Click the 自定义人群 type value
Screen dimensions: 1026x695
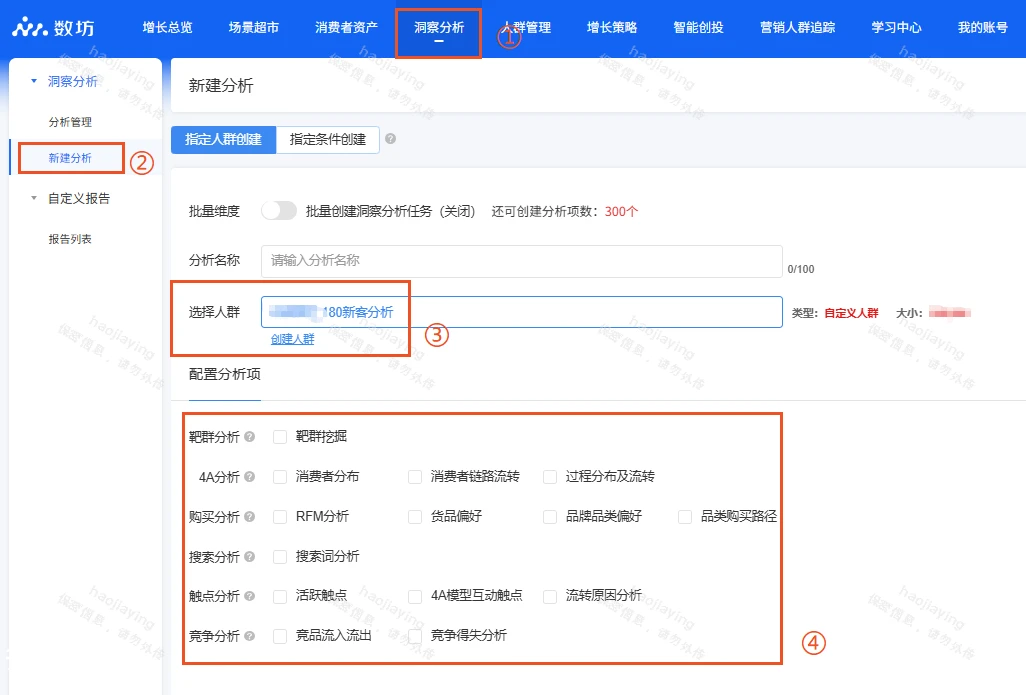(851, 313)
